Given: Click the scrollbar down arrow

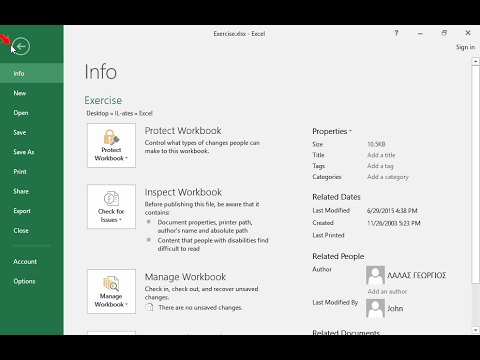Looking at the screenshot, I should click(x=475, y=330).
